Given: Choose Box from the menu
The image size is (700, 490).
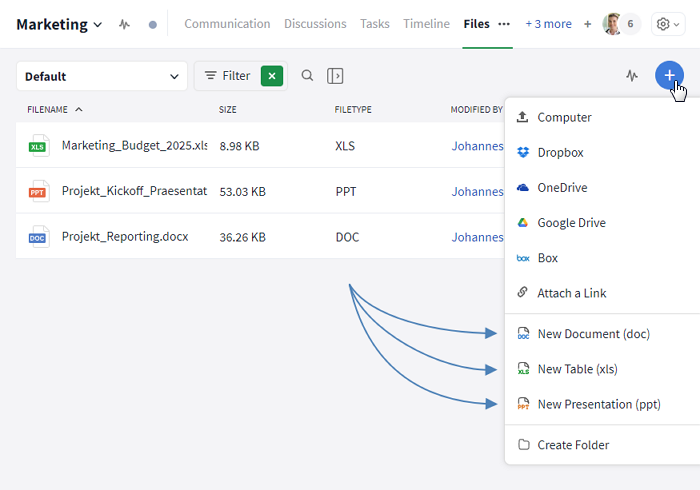Looking at the screenshot, I should point(602,258).
